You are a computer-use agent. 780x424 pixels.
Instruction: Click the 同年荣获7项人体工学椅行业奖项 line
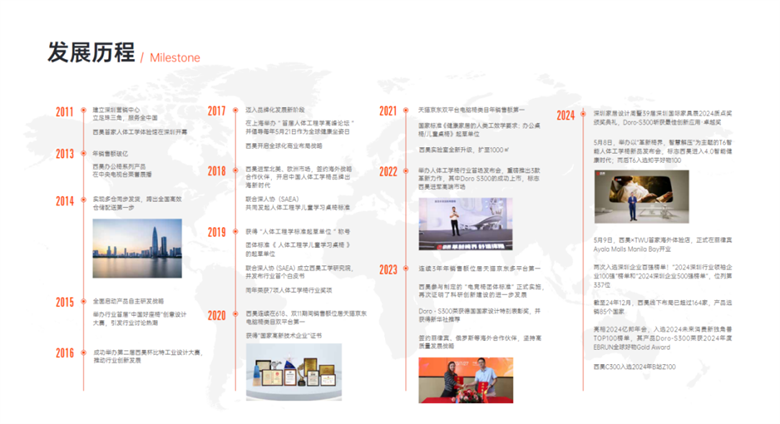289,290
